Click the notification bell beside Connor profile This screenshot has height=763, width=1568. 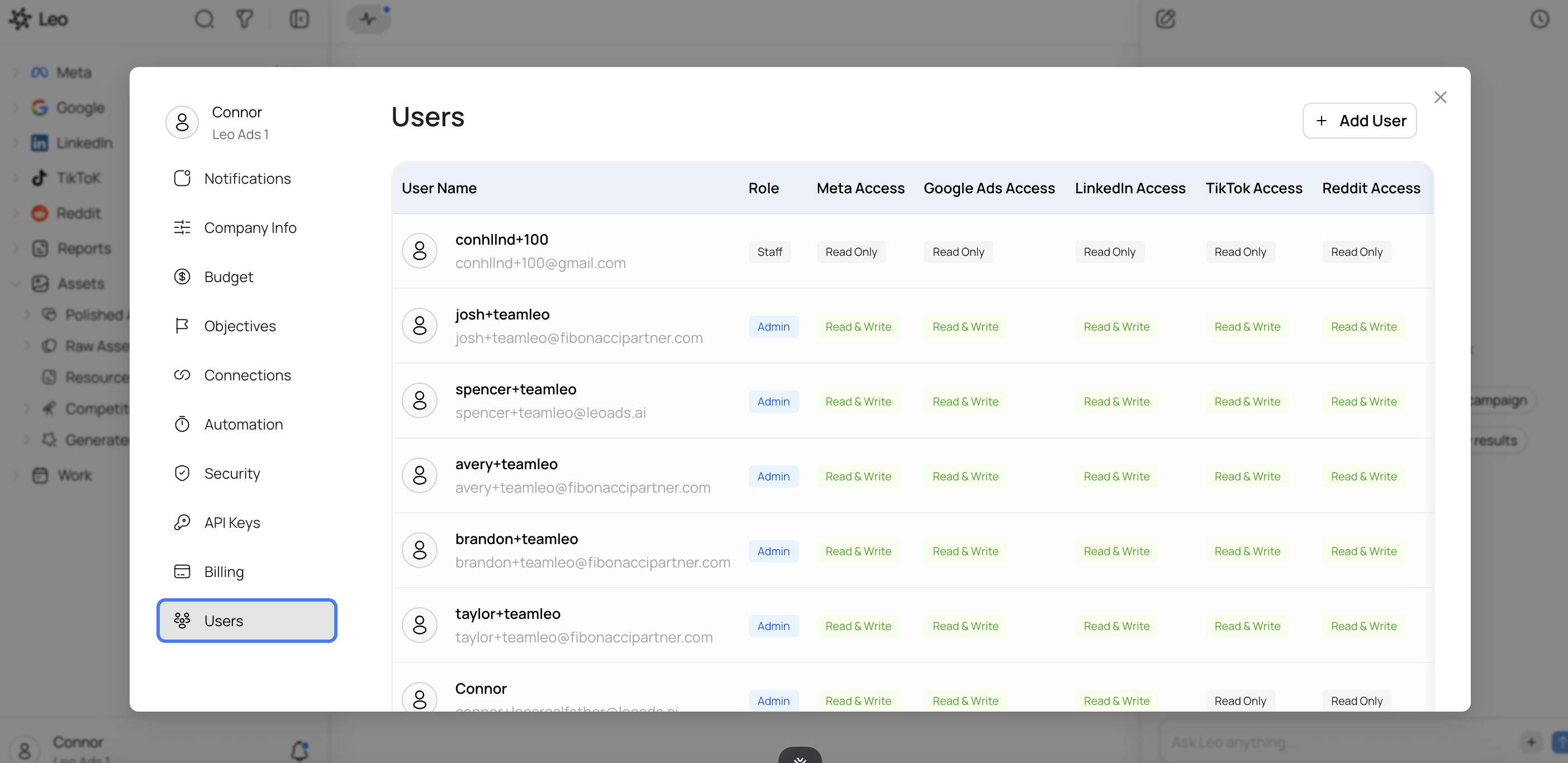[x=300, y=750]
